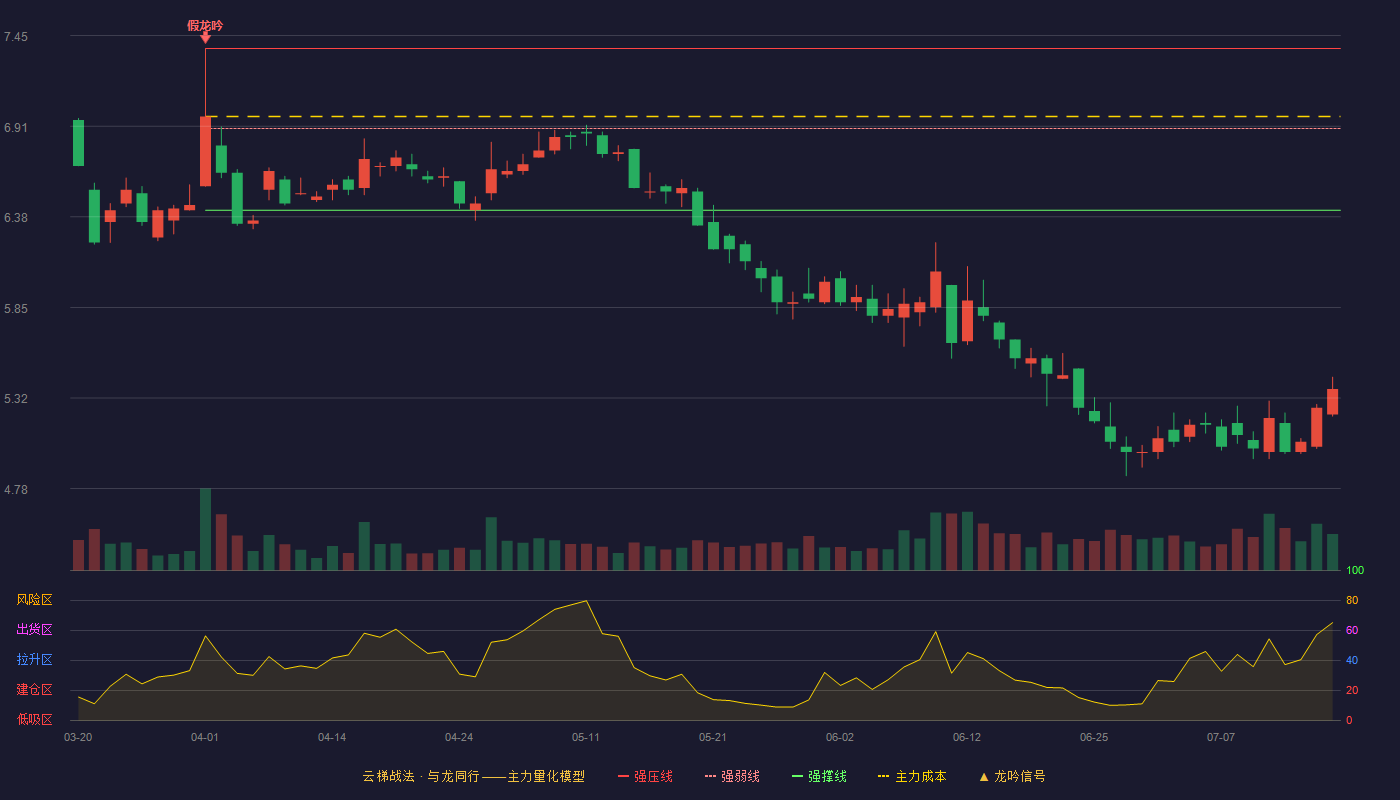Toggle the 强撑线 legend item
The width and height of the screenshot is (1400, 800).
pyautogui.click(x=819, y=776)
